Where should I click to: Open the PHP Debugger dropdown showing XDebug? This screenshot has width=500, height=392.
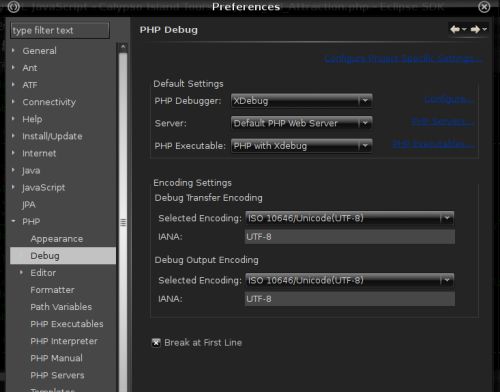pyautogui.click(x=301, y=101)
